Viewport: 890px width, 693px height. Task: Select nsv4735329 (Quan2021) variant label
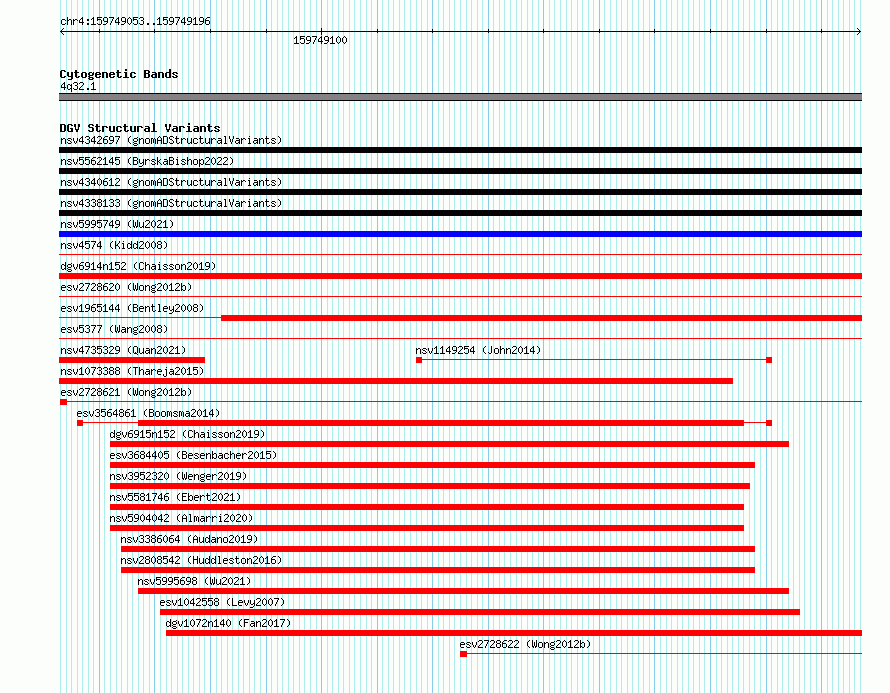[x=123, y=350]
